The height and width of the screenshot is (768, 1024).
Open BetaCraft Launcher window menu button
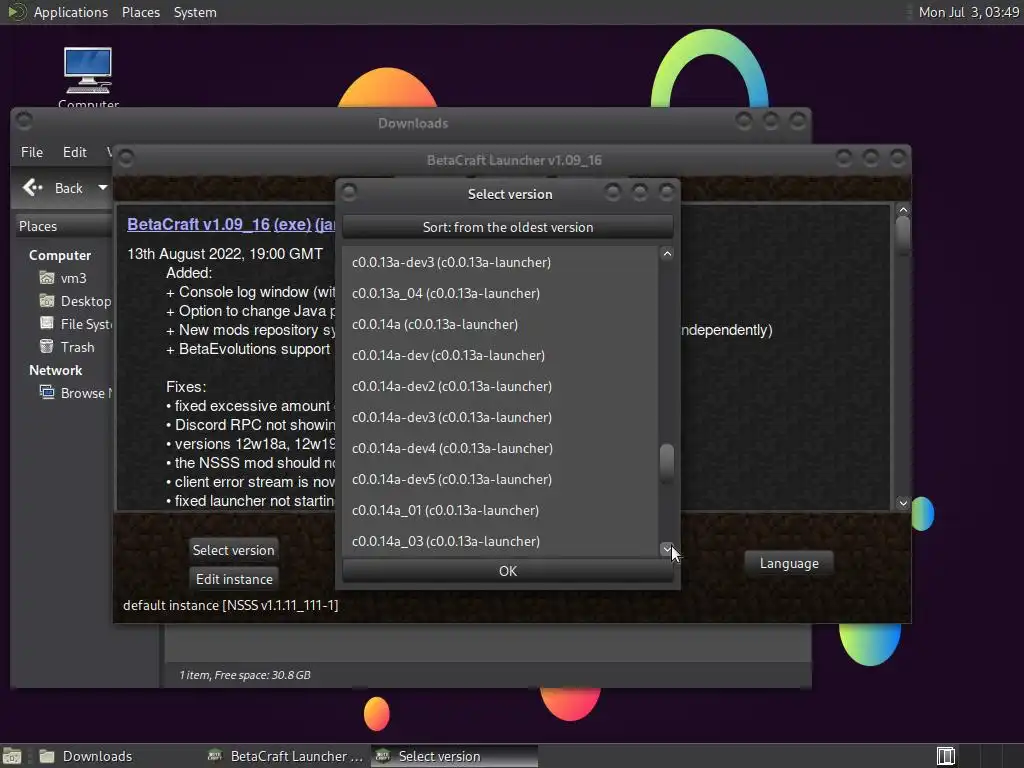[x=126, y=159]
